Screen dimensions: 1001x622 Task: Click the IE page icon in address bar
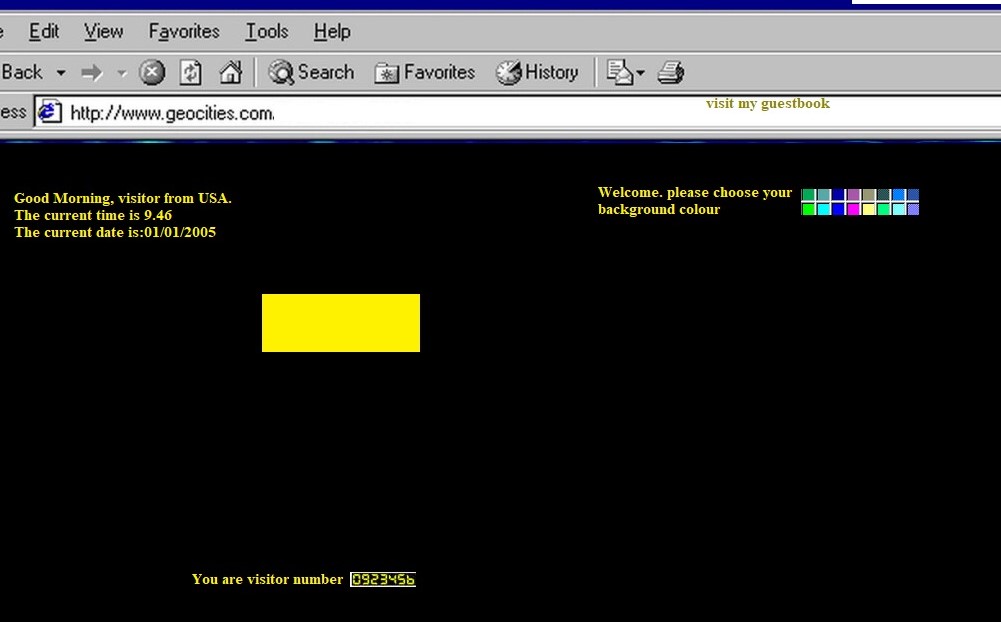pyautogui.click(x=49, y=112)
